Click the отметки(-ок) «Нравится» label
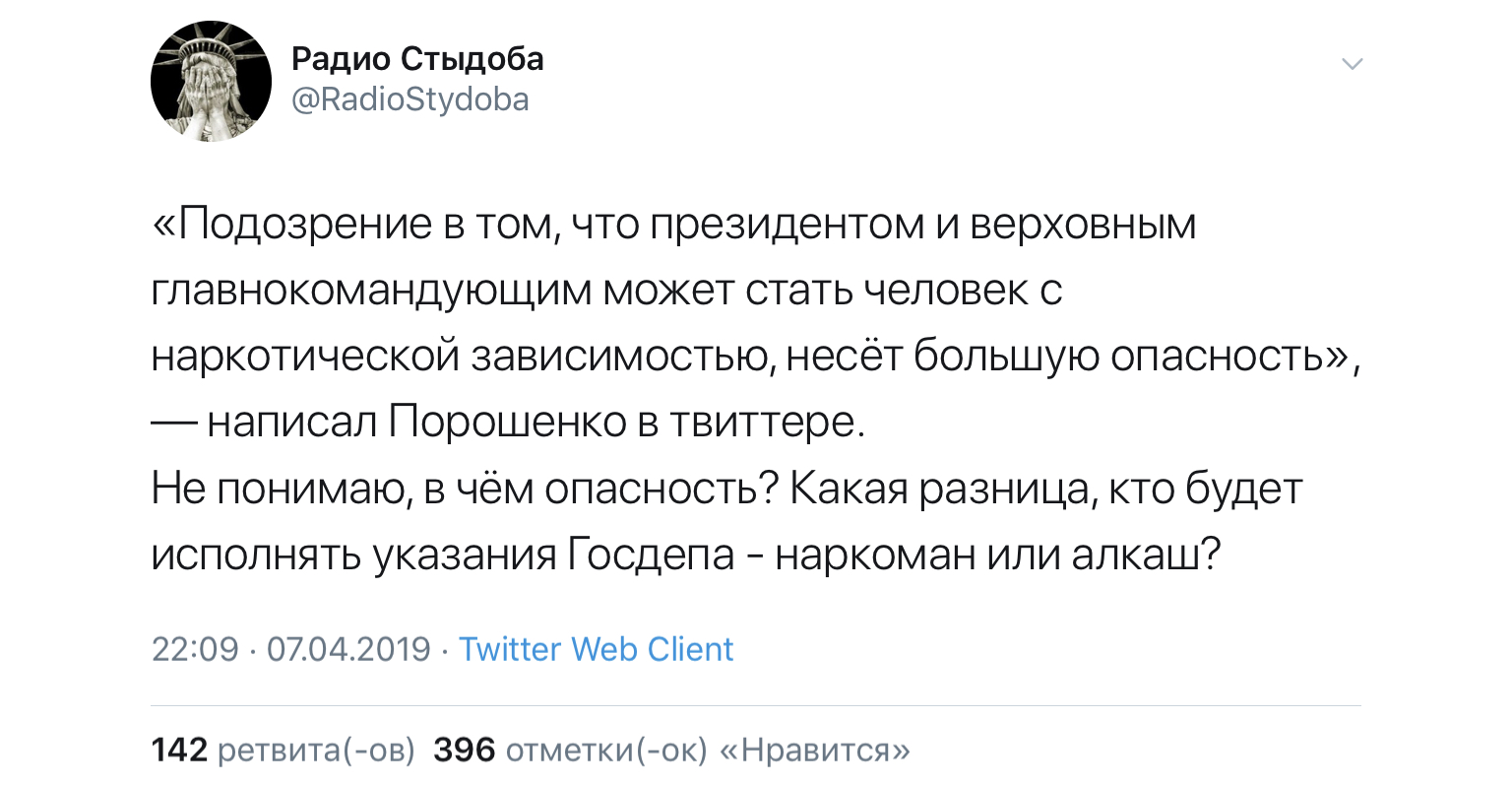 coord(708,751)
